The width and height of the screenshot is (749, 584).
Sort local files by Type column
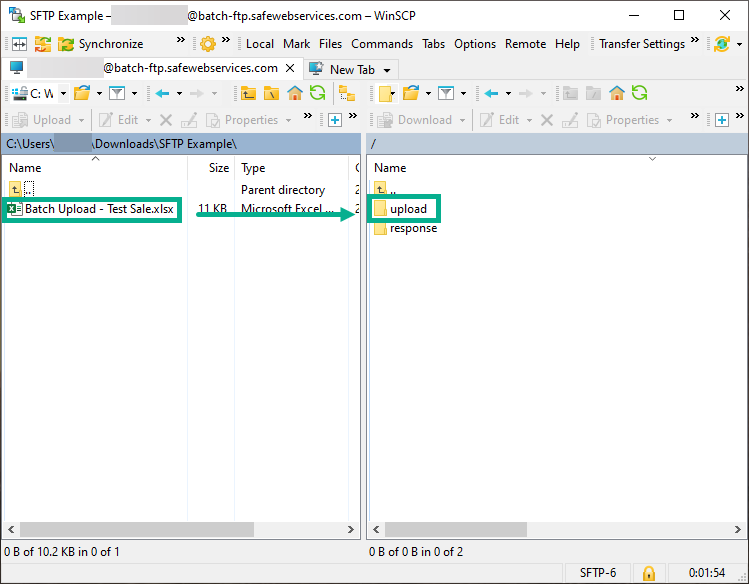coord(291,168)
